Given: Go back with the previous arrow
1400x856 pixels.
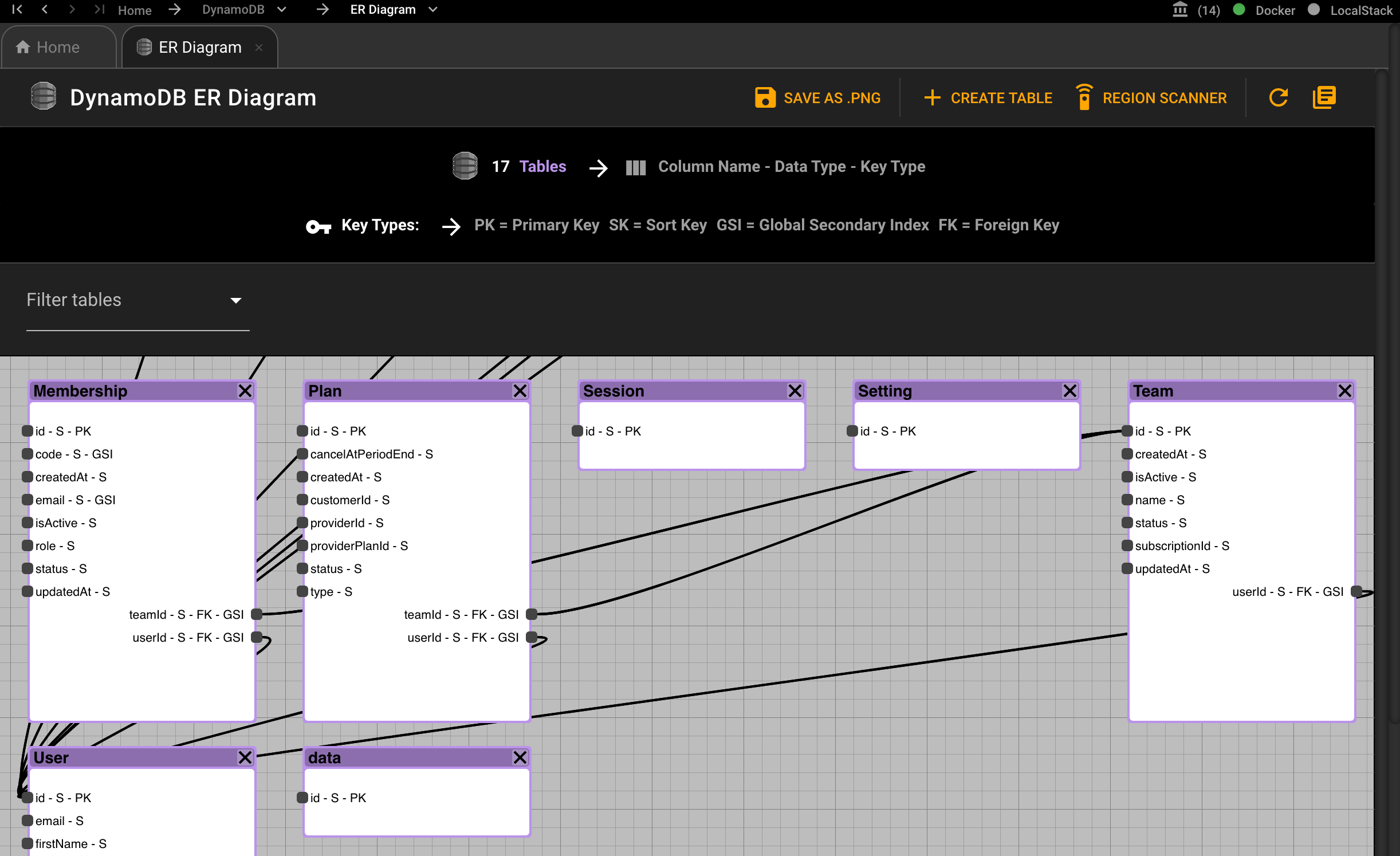Looking at the screenshot, I should [x=45, y=9].
